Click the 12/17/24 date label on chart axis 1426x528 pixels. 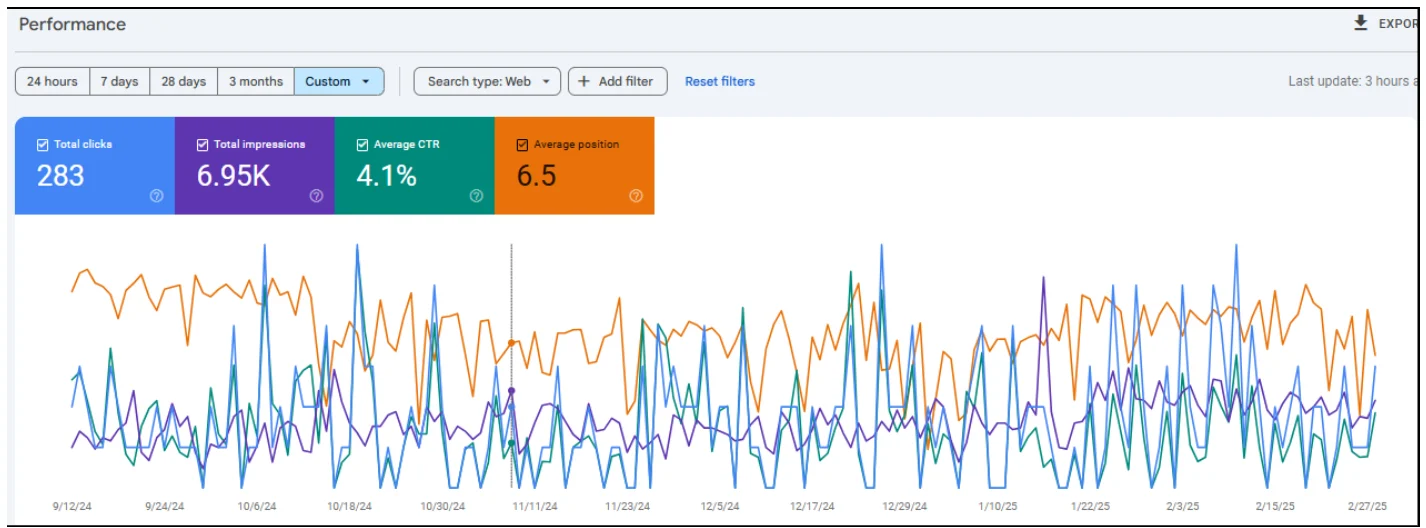[811, 507]
